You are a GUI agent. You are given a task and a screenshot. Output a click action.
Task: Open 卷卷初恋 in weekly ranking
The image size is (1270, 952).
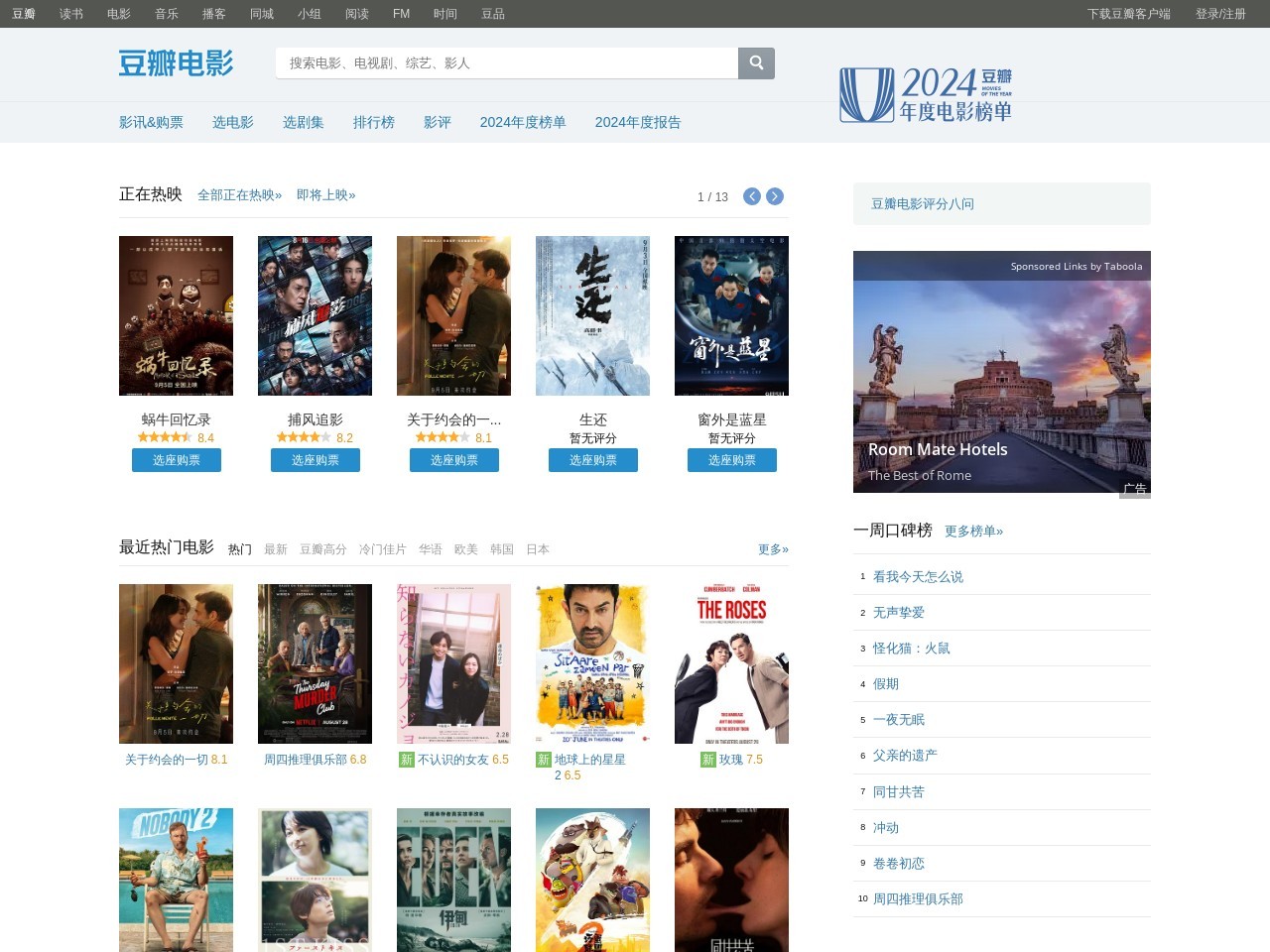899,863
